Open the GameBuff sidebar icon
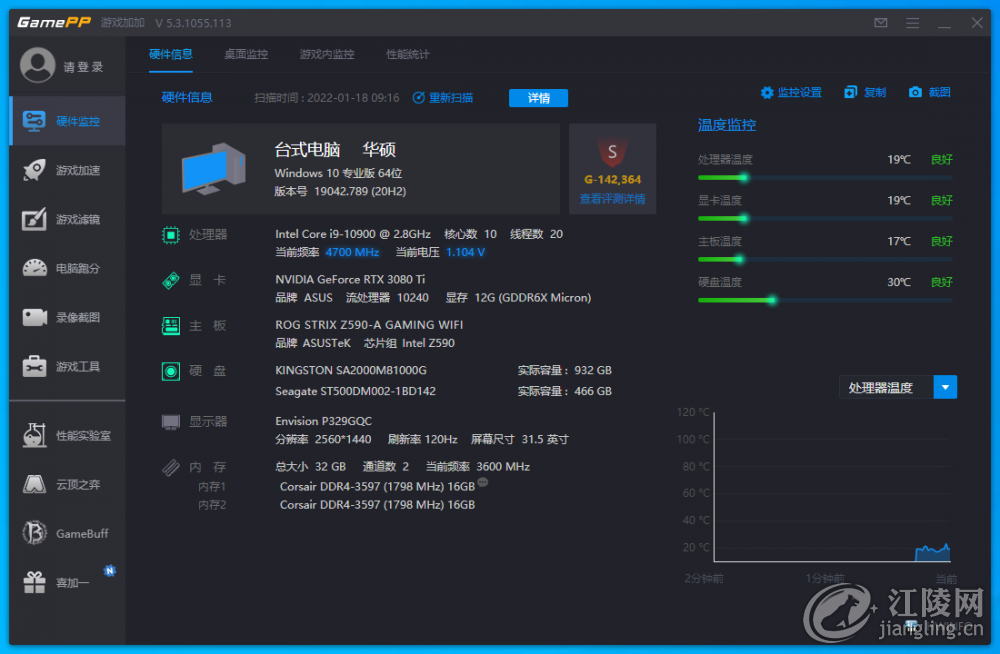The image size is (1000, 654). tap(34, 533)
